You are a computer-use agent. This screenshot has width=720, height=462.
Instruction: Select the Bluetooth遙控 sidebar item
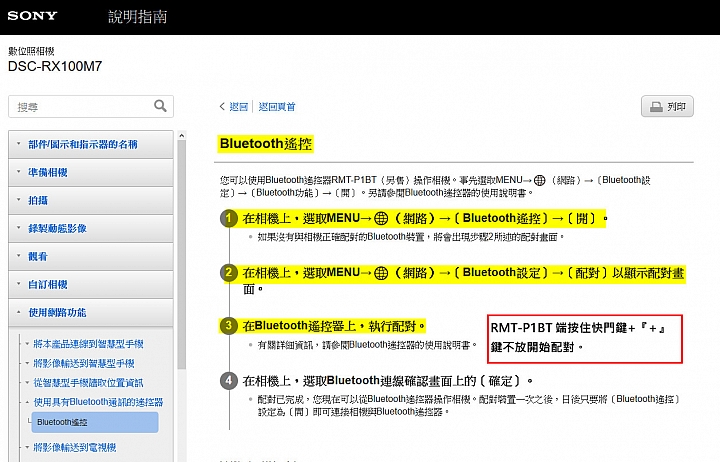click(95, 422)
